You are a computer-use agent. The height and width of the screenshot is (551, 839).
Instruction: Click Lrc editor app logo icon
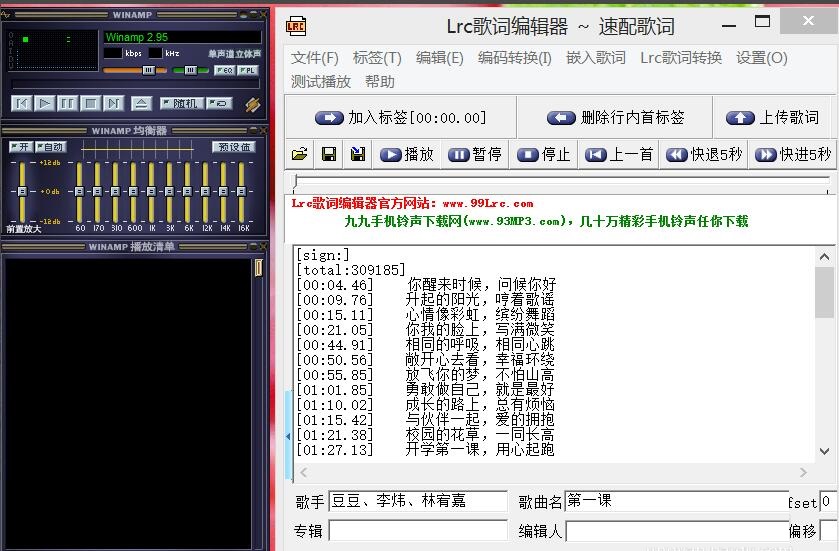click(x=296, y=26)
